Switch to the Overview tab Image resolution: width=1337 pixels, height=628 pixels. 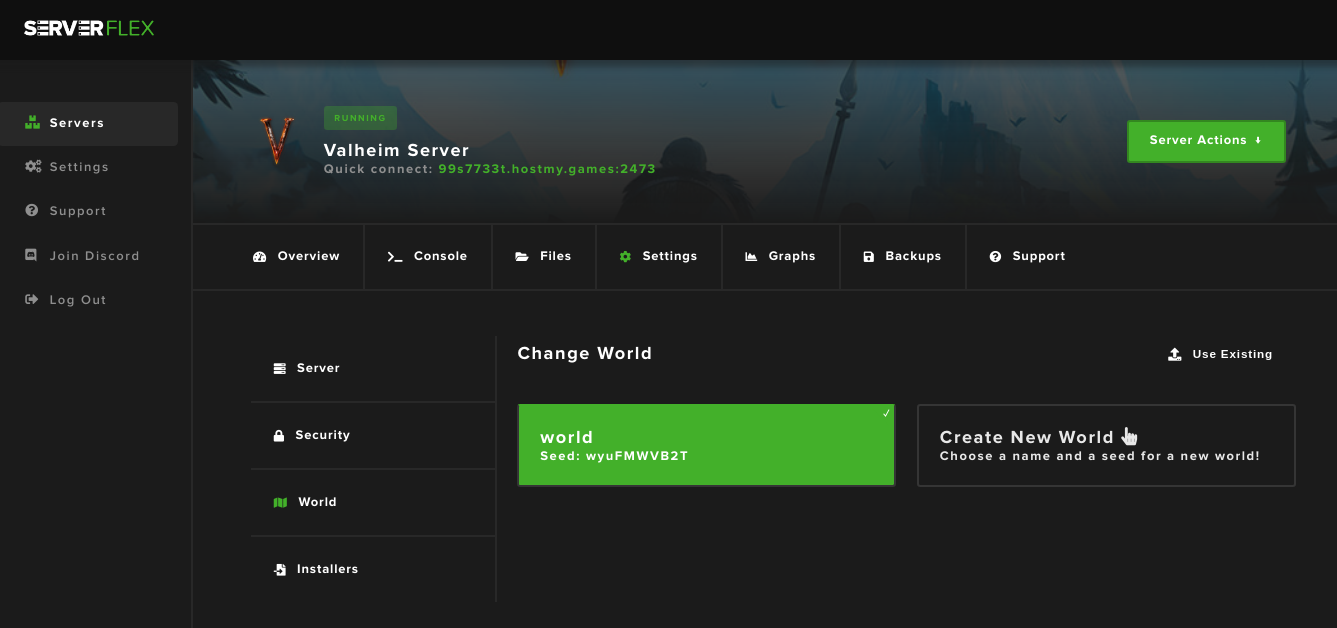tap(297, 257)
